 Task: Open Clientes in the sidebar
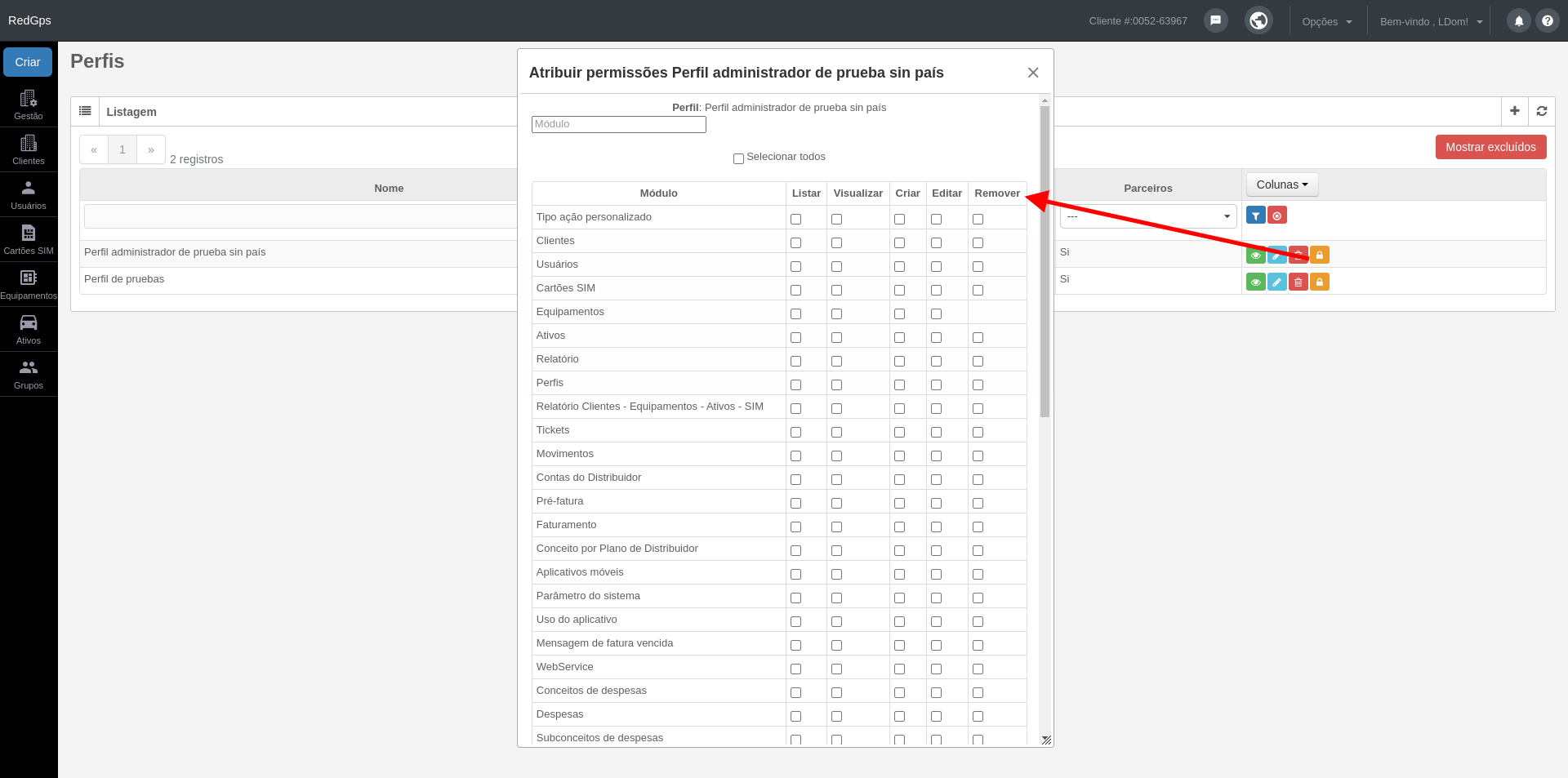(29, 149)
